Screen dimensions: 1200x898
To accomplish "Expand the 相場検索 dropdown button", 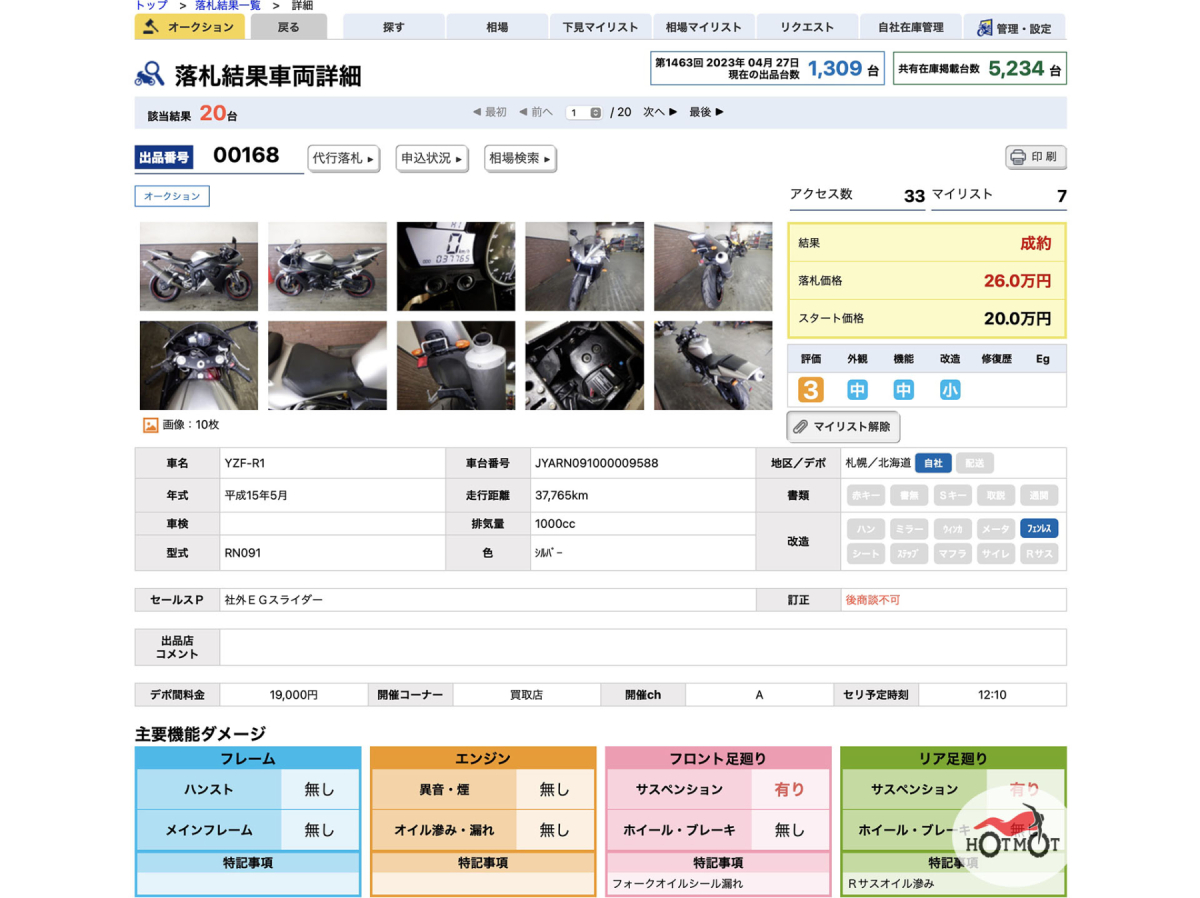I will pyautogui.click(x=520, y=158).
